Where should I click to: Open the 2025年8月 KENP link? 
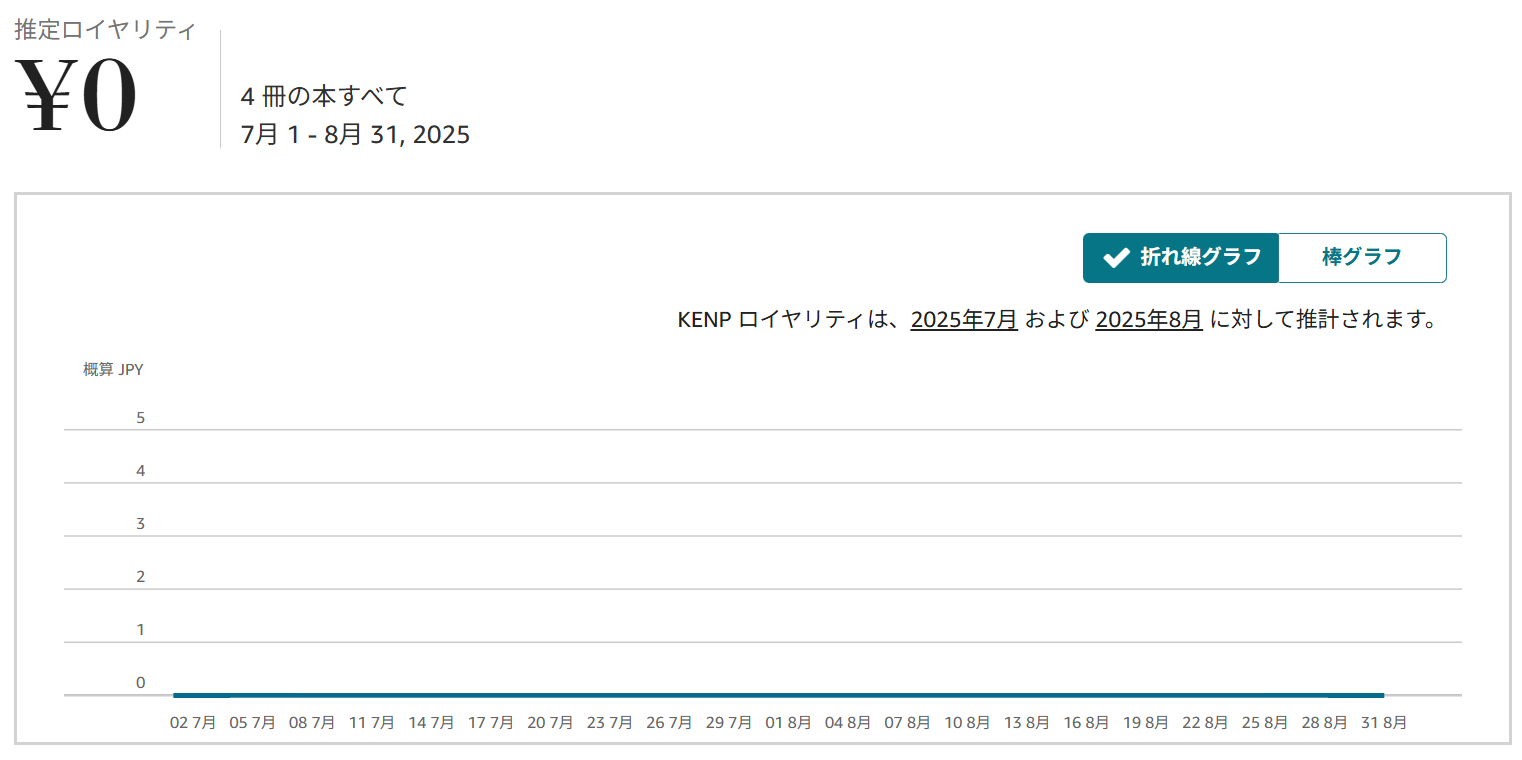point(1149,320)
